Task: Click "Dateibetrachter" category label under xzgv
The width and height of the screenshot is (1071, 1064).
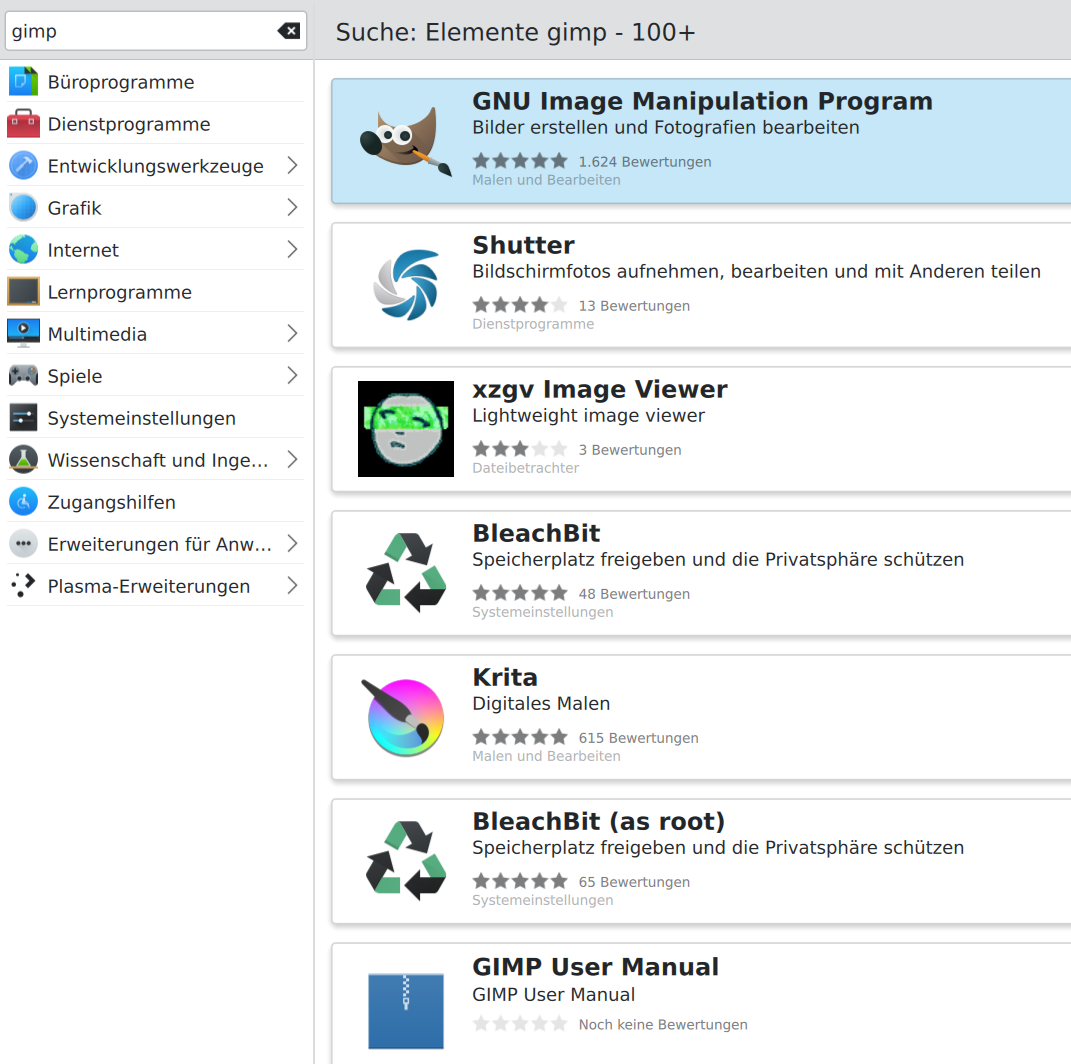Action: pyautogui.click(x=525, y=468)
